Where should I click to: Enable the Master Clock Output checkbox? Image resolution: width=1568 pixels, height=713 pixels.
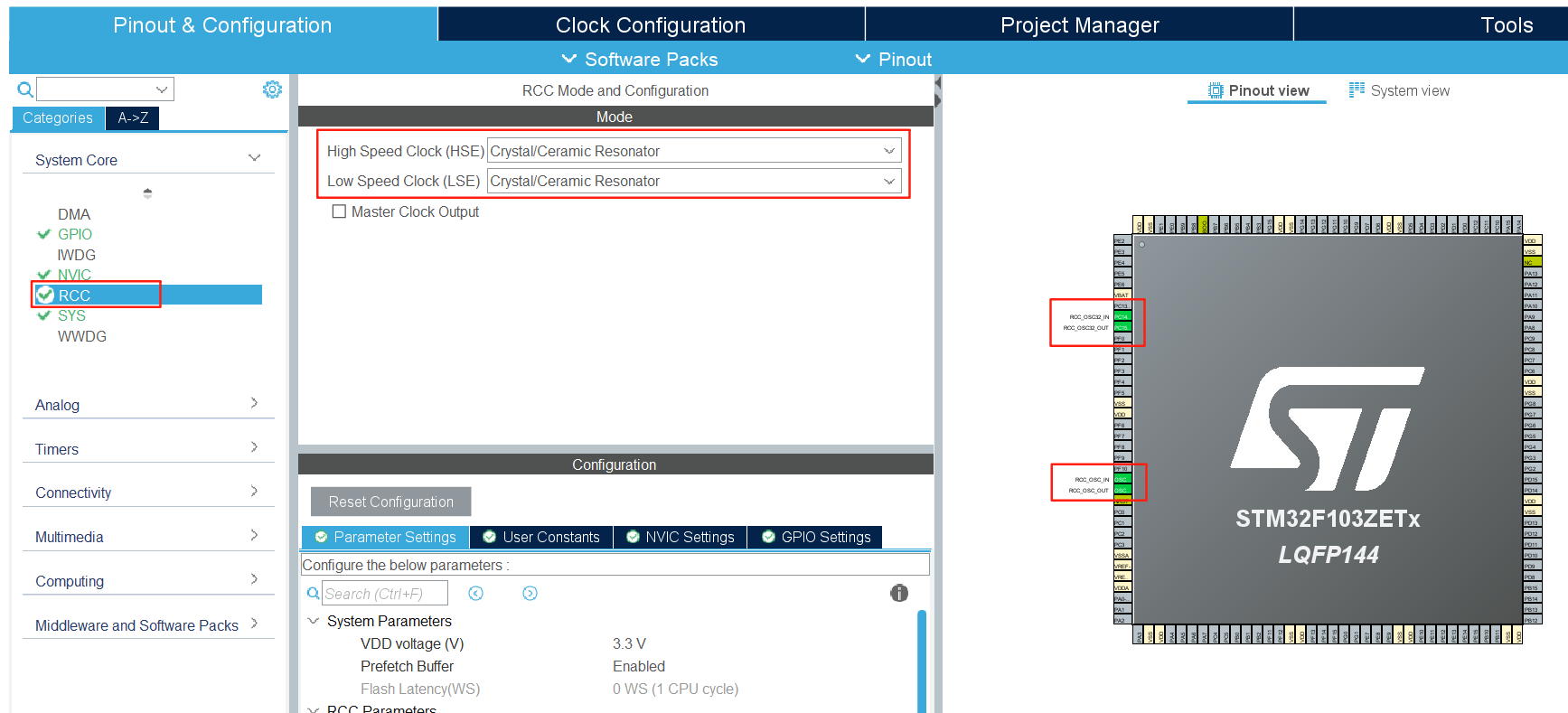(339, 211)
